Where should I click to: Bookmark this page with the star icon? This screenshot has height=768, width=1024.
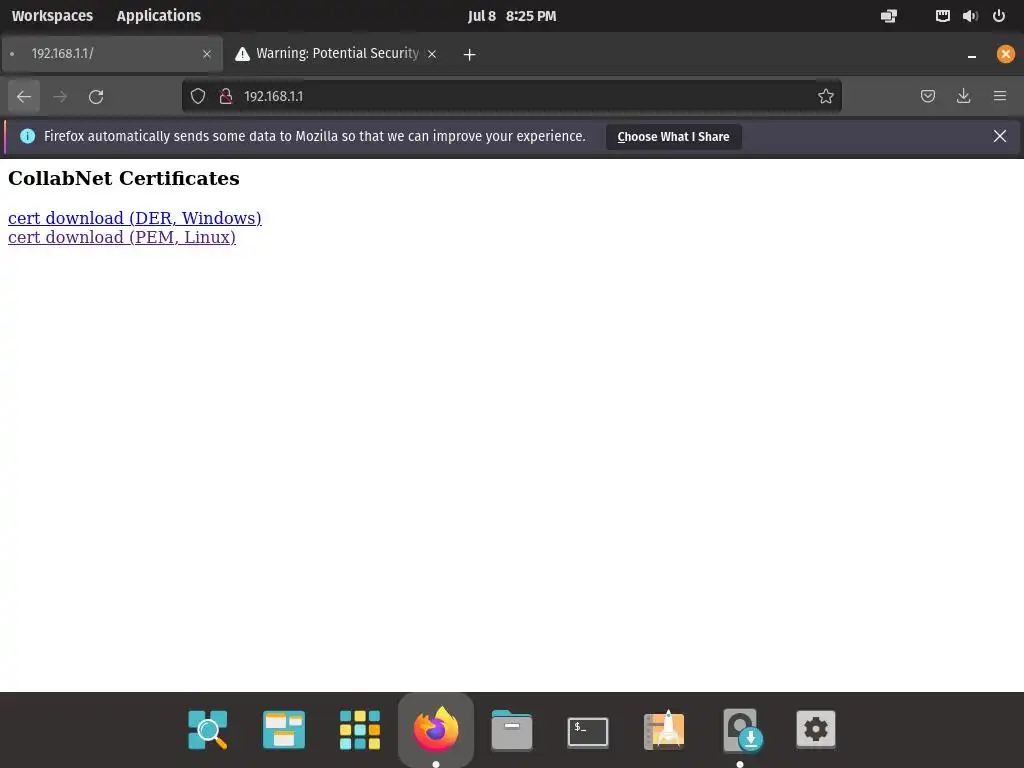(825, 97)
